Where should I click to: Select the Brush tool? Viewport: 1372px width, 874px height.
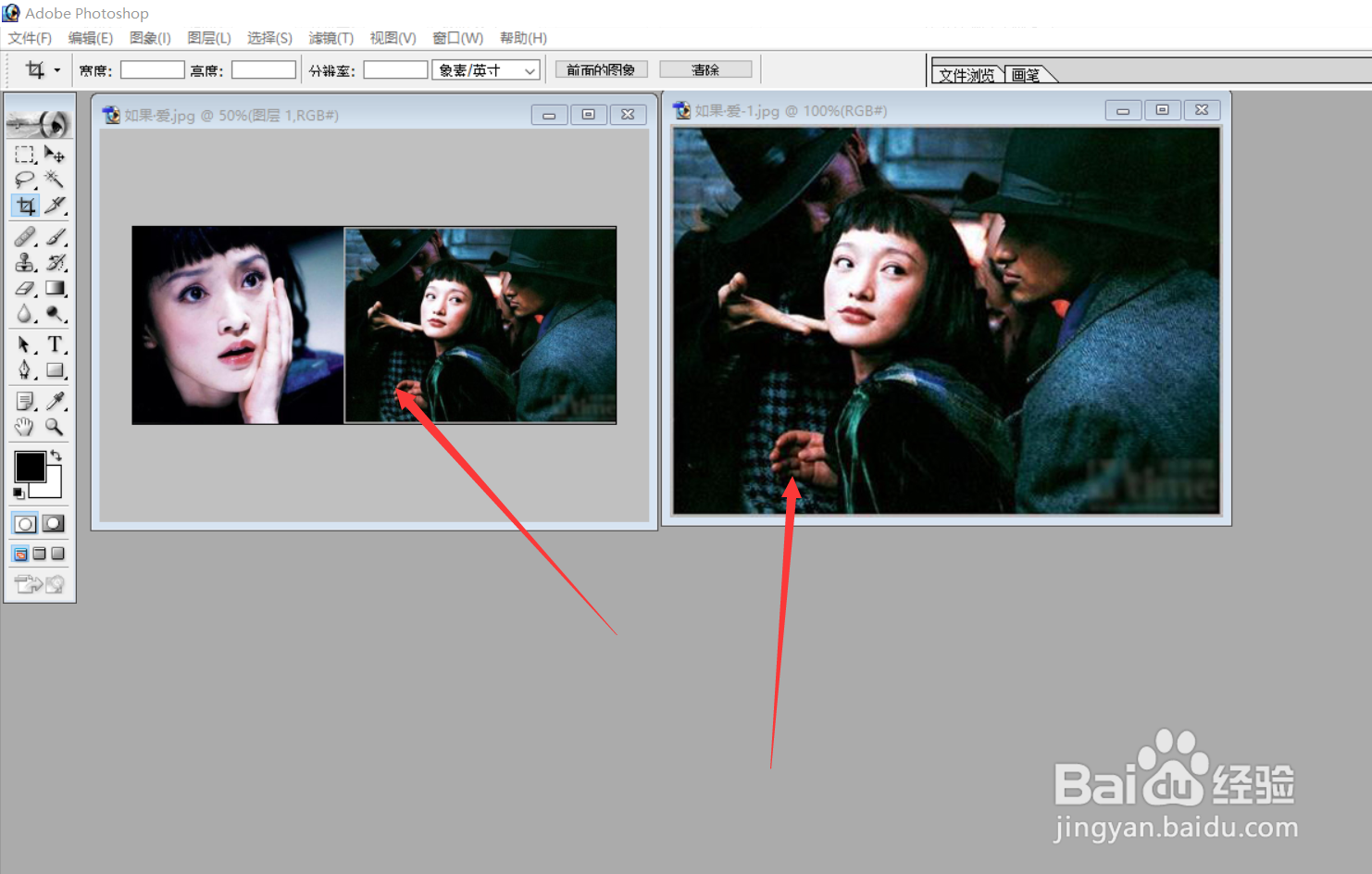55,237
